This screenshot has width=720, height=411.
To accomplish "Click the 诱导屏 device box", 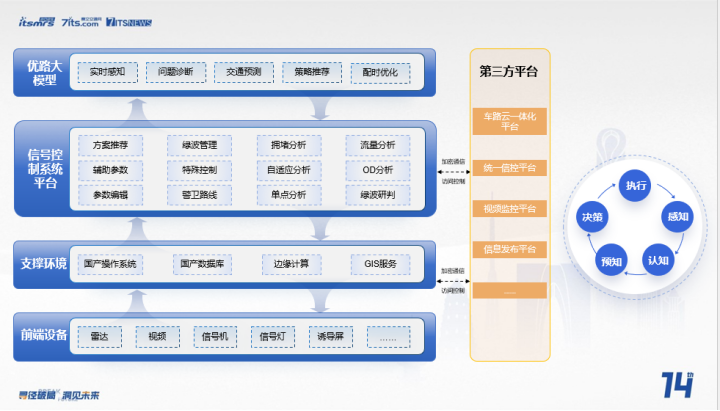I will 331,337.
